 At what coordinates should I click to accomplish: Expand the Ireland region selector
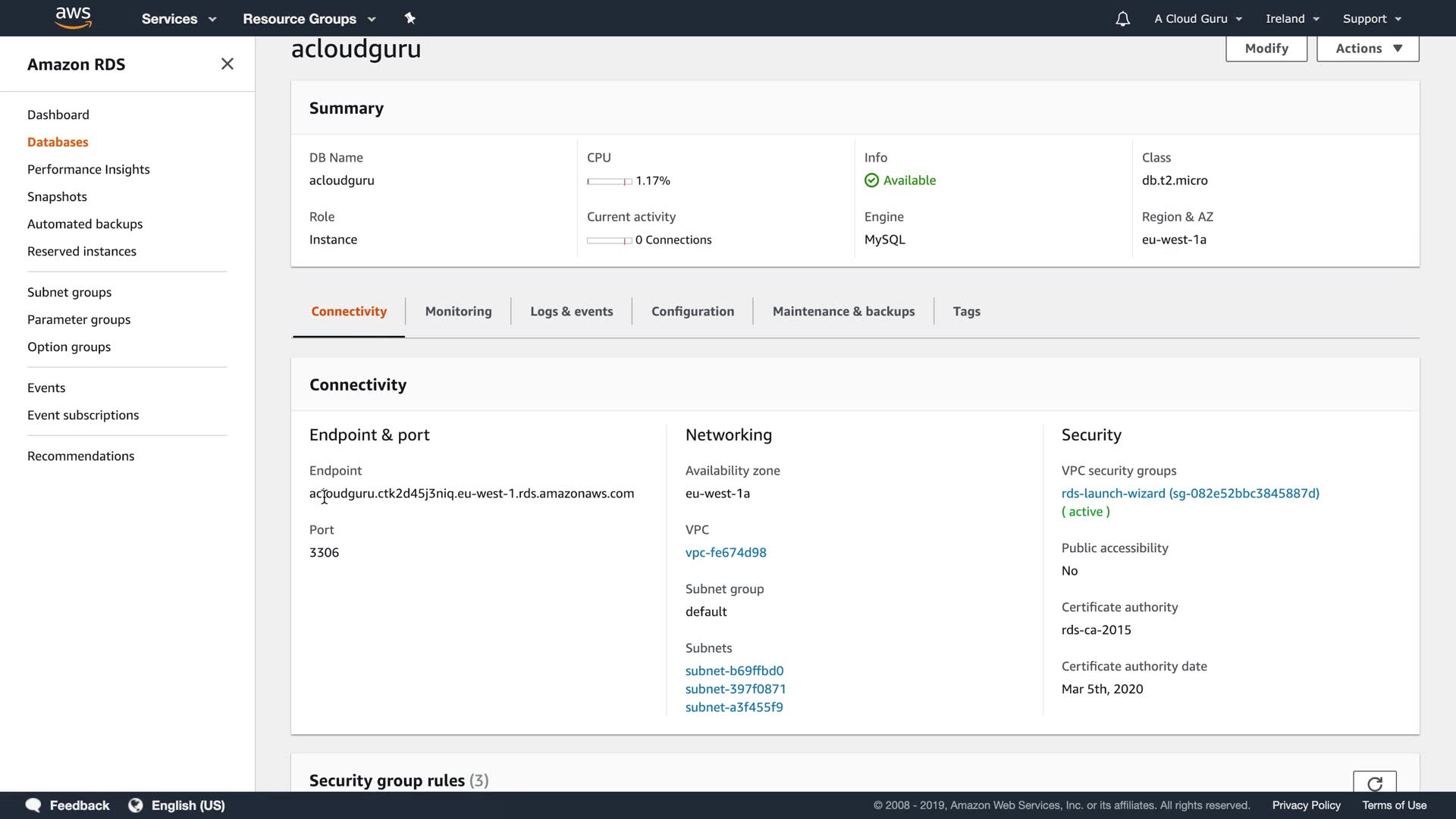tap(1292, 19)
